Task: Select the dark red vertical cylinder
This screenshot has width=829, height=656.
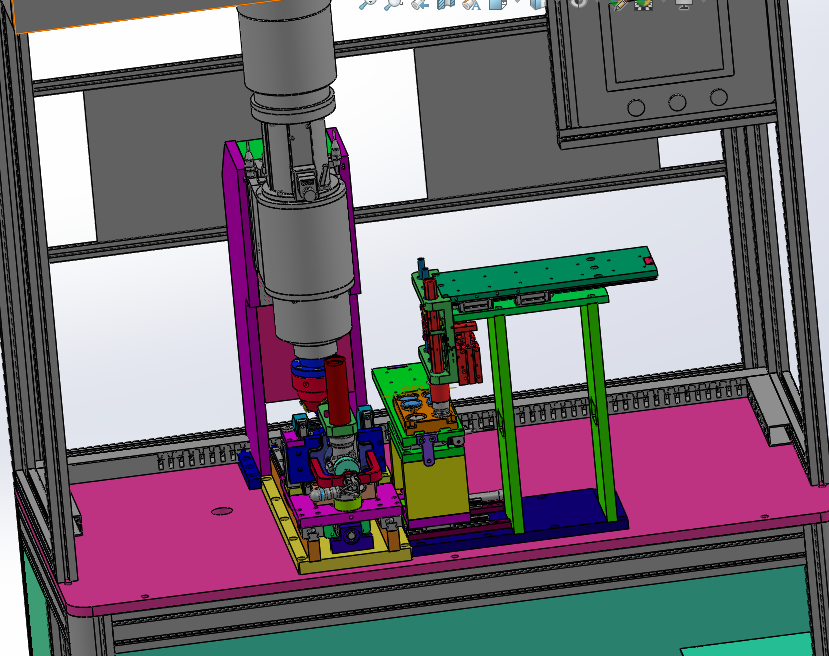Action: (336, 390)
